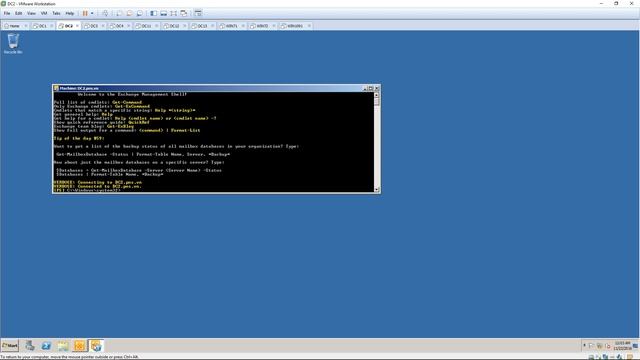Show hidden tray icons arrow

coord(584,345)
